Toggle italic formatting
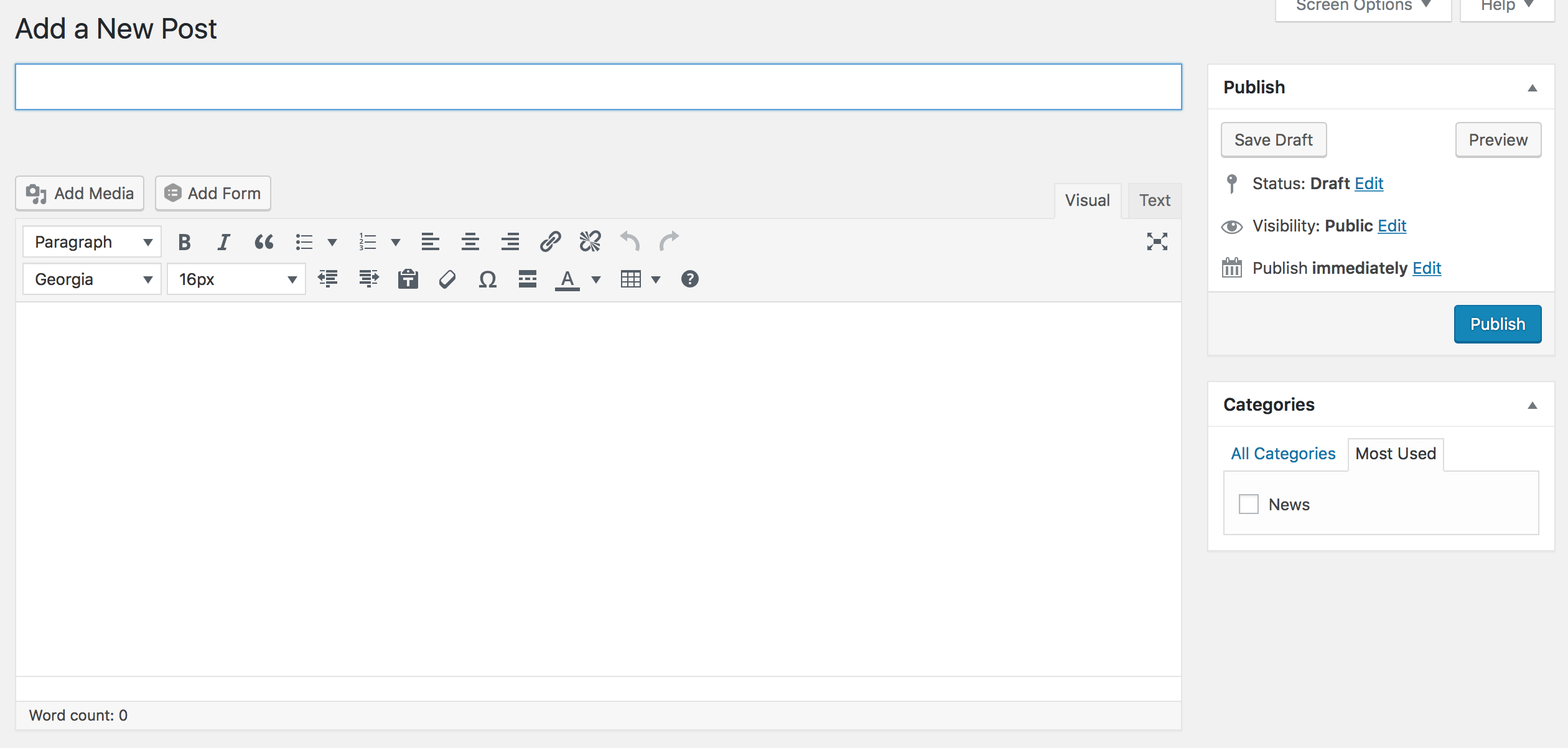This screenshot has width=1568, height=748. point(223,242)
